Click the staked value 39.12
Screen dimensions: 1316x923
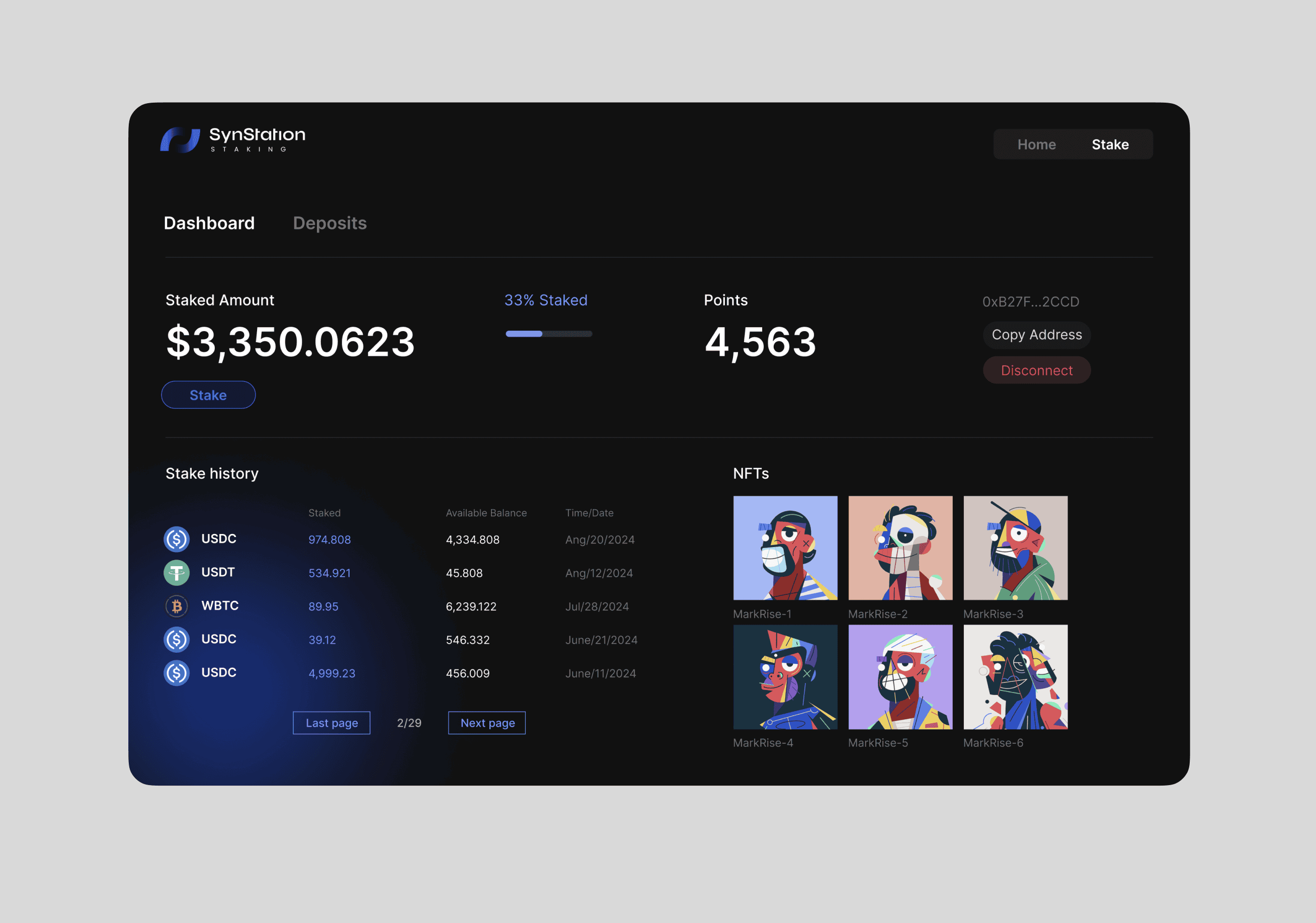322,640
